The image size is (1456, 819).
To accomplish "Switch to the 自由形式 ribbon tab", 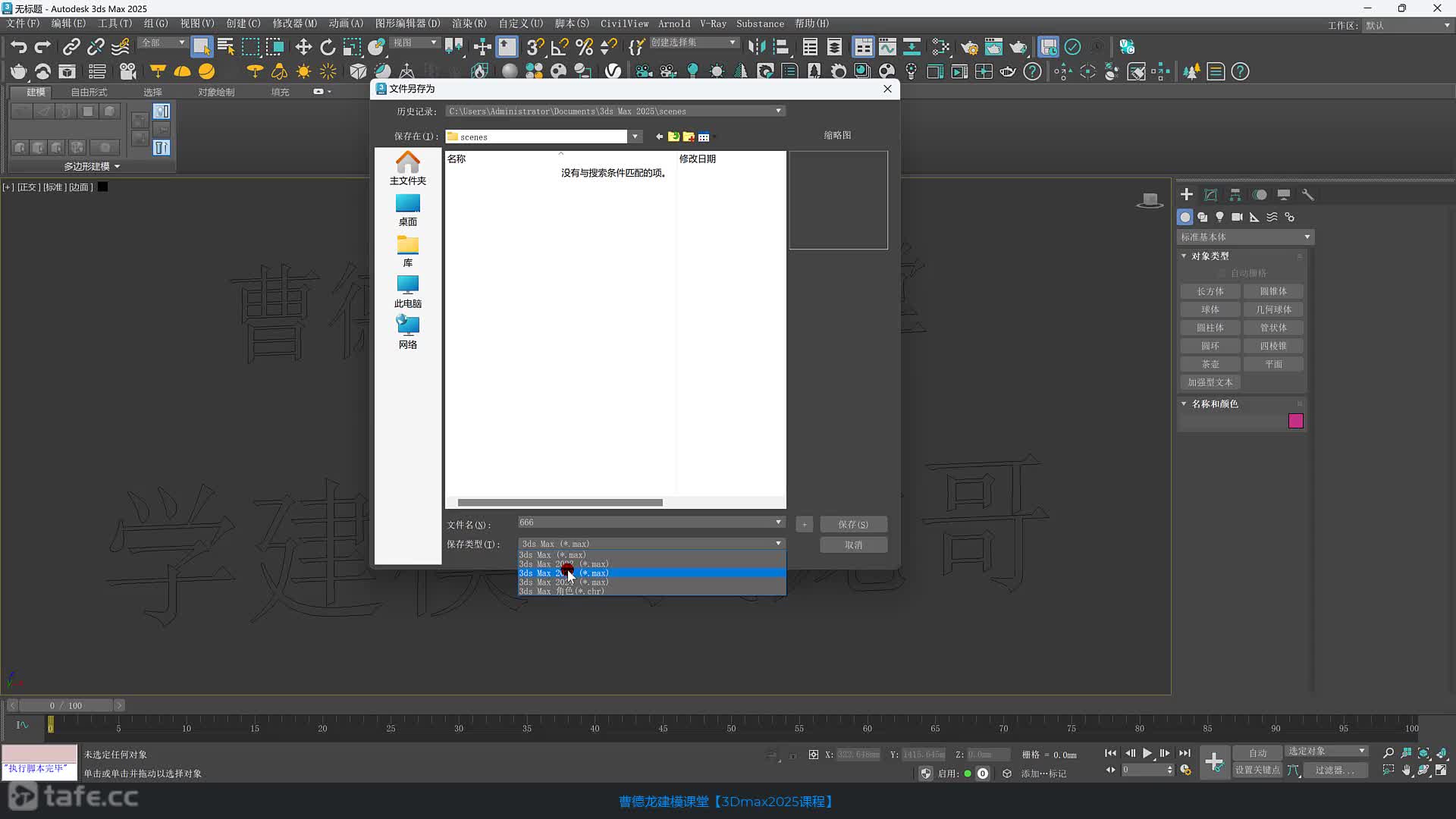I will click(89, 92).
